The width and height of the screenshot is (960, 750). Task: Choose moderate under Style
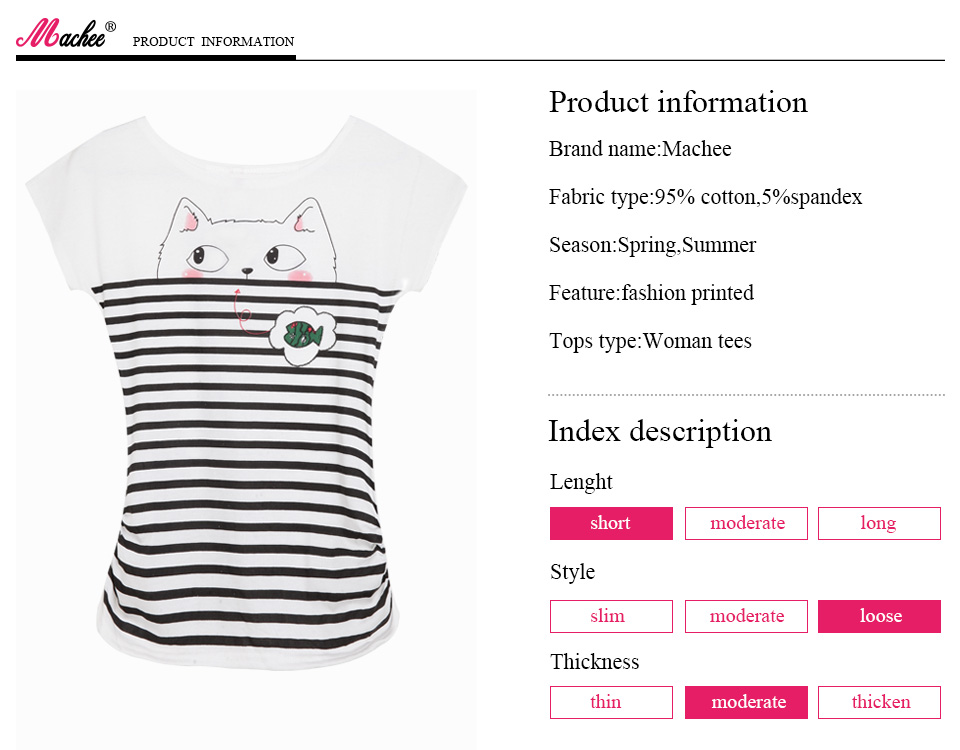coord(746,616)
